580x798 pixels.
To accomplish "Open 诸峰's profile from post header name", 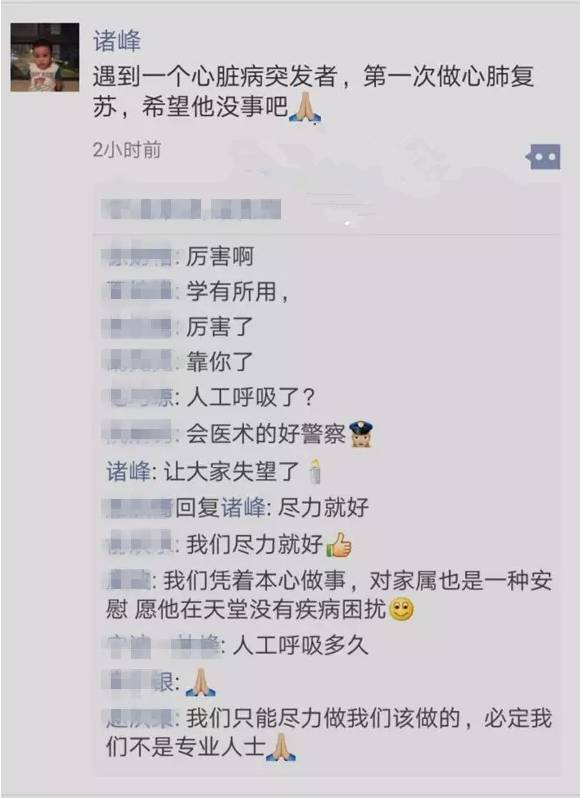I will [117, 41].
